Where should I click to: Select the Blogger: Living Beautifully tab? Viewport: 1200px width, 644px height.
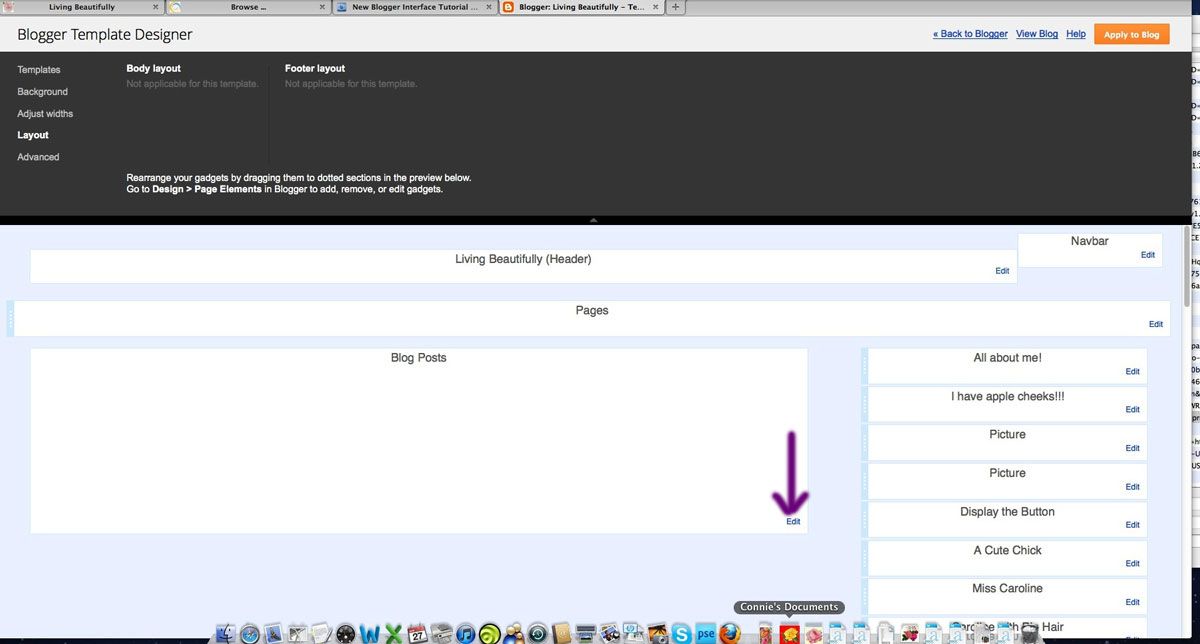[581, 7]
